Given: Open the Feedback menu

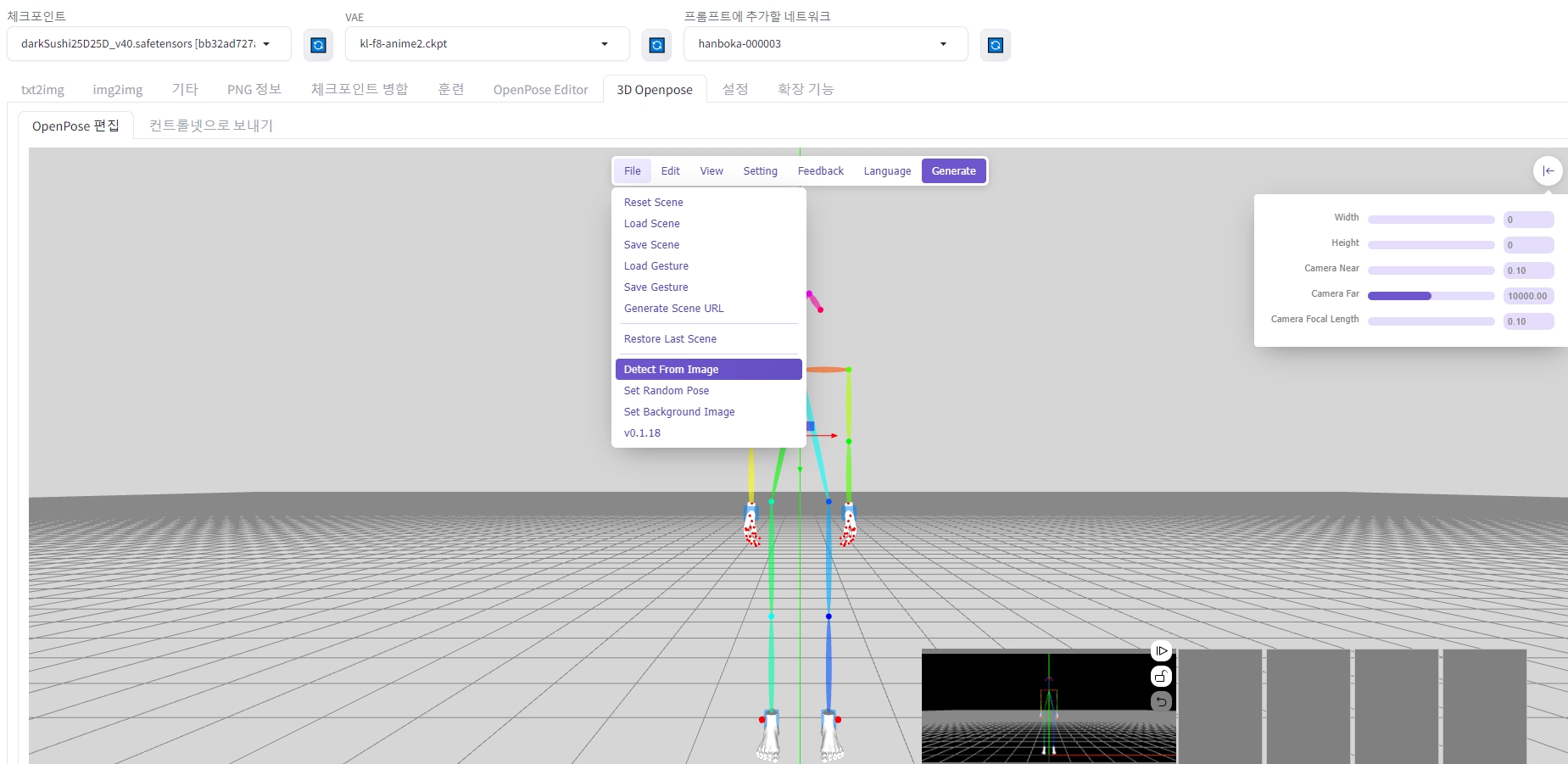Looking at the screenshot, I should 821,170.
